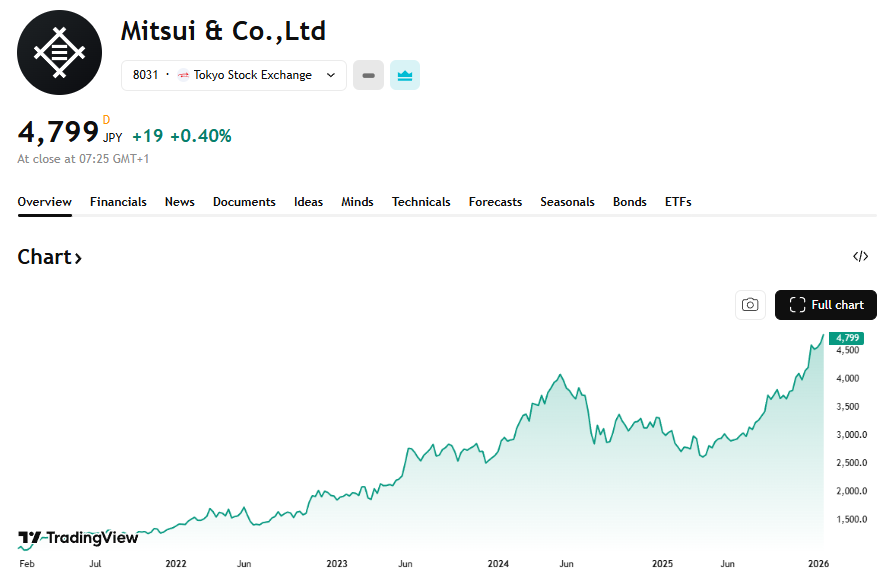Viewport: 885px width, 580px height.
Task: Open the News tab
Action: coord(180,202)
